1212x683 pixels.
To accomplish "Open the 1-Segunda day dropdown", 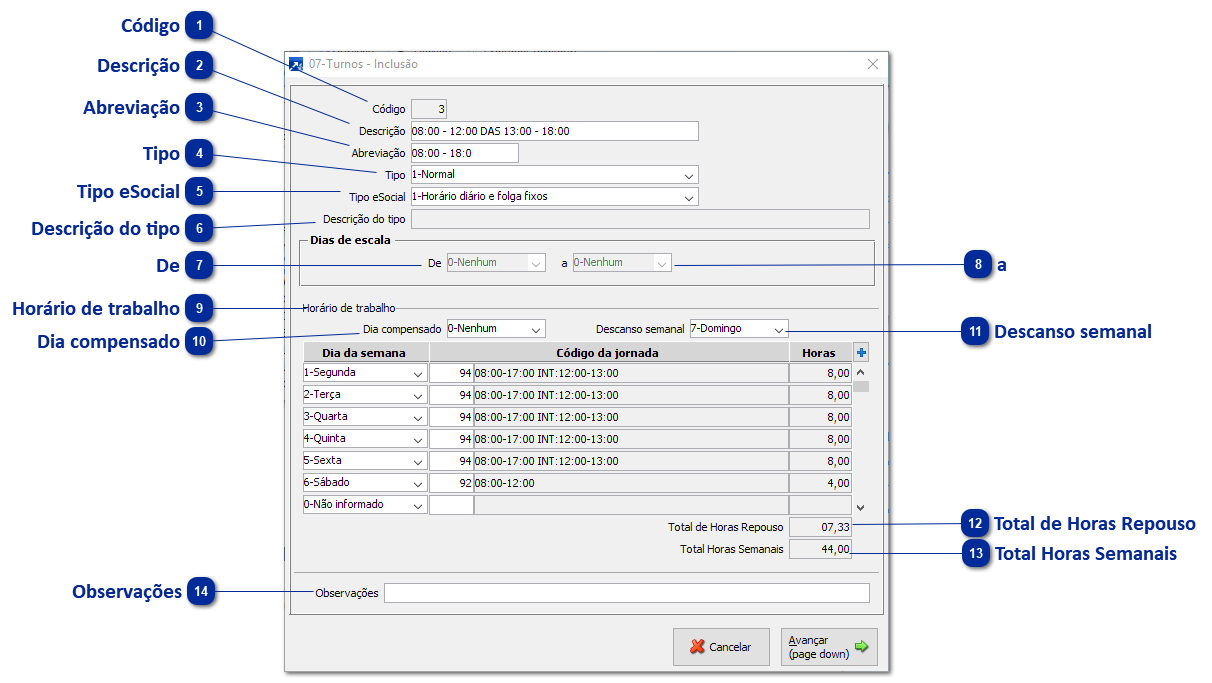I will tap(365, 373).
